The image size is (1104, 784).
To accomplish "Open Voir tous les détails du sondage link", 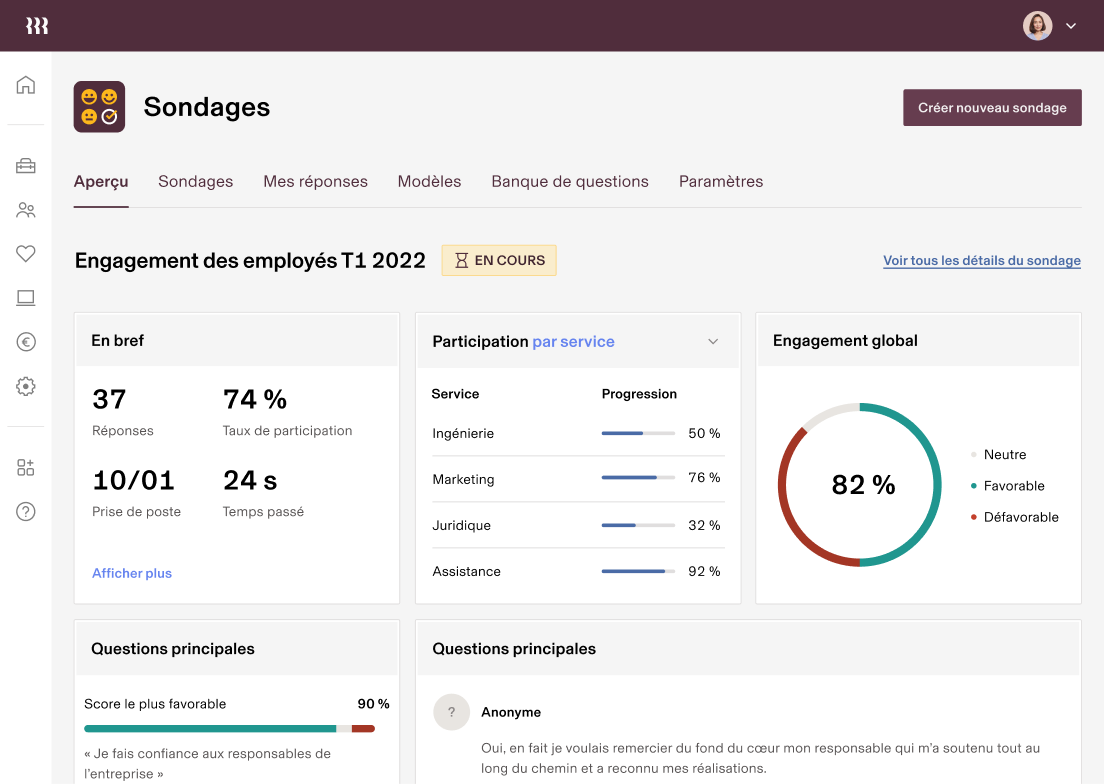I will pos(981,260).
